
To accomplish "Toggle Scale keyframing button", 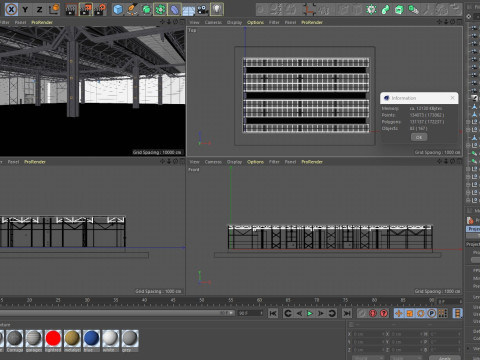I will [410, 313].
